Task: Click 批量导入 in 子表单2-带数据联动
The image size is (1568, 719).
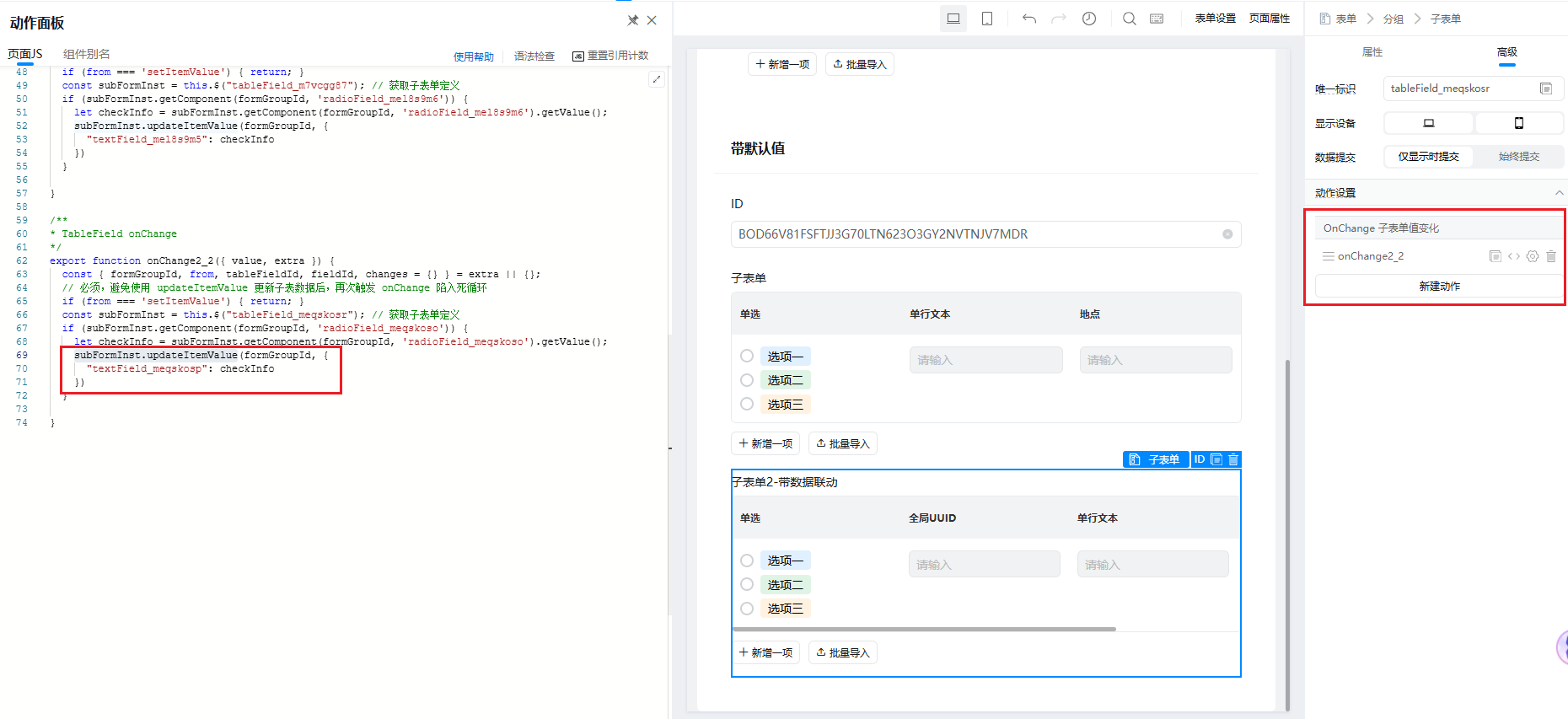Action: click(842, 652)
